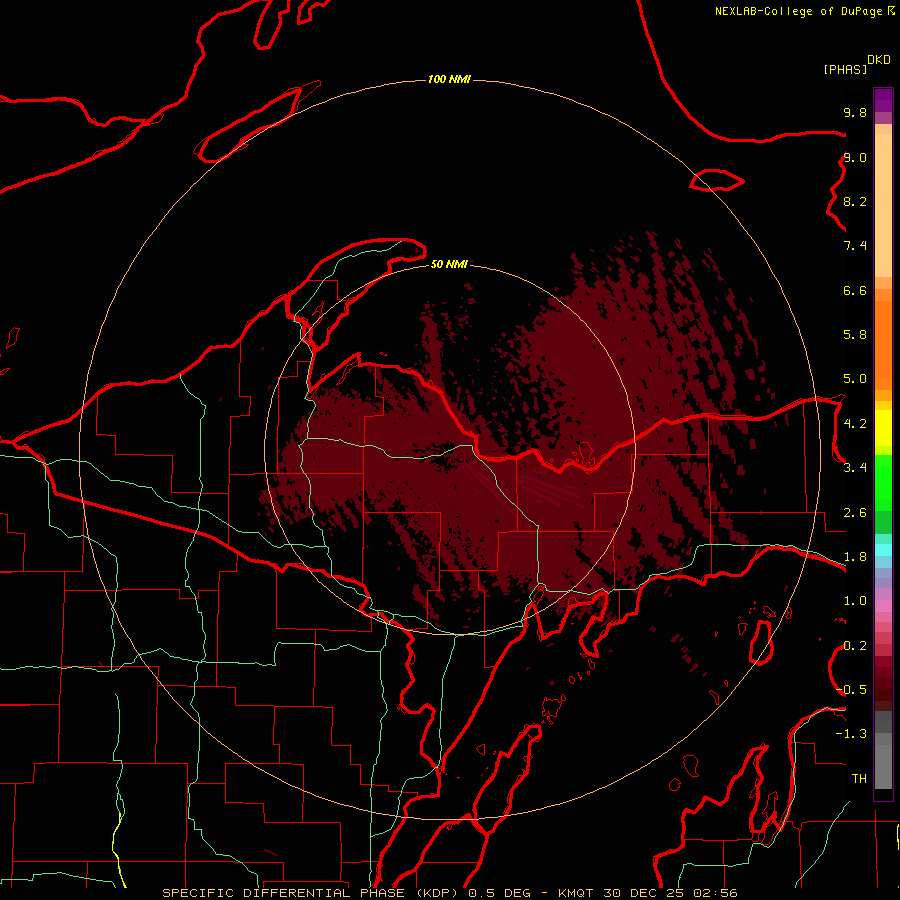Image resolution: width=900 pixels, height=900 pixels.
Task: Click the light peach segment of the color bar
Action: (x=883, y=205)
